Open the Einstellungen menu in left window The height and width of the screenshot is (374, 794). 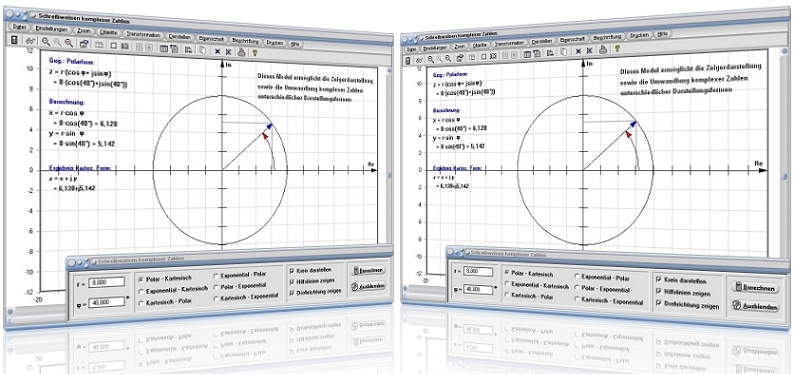coord(51,29)
